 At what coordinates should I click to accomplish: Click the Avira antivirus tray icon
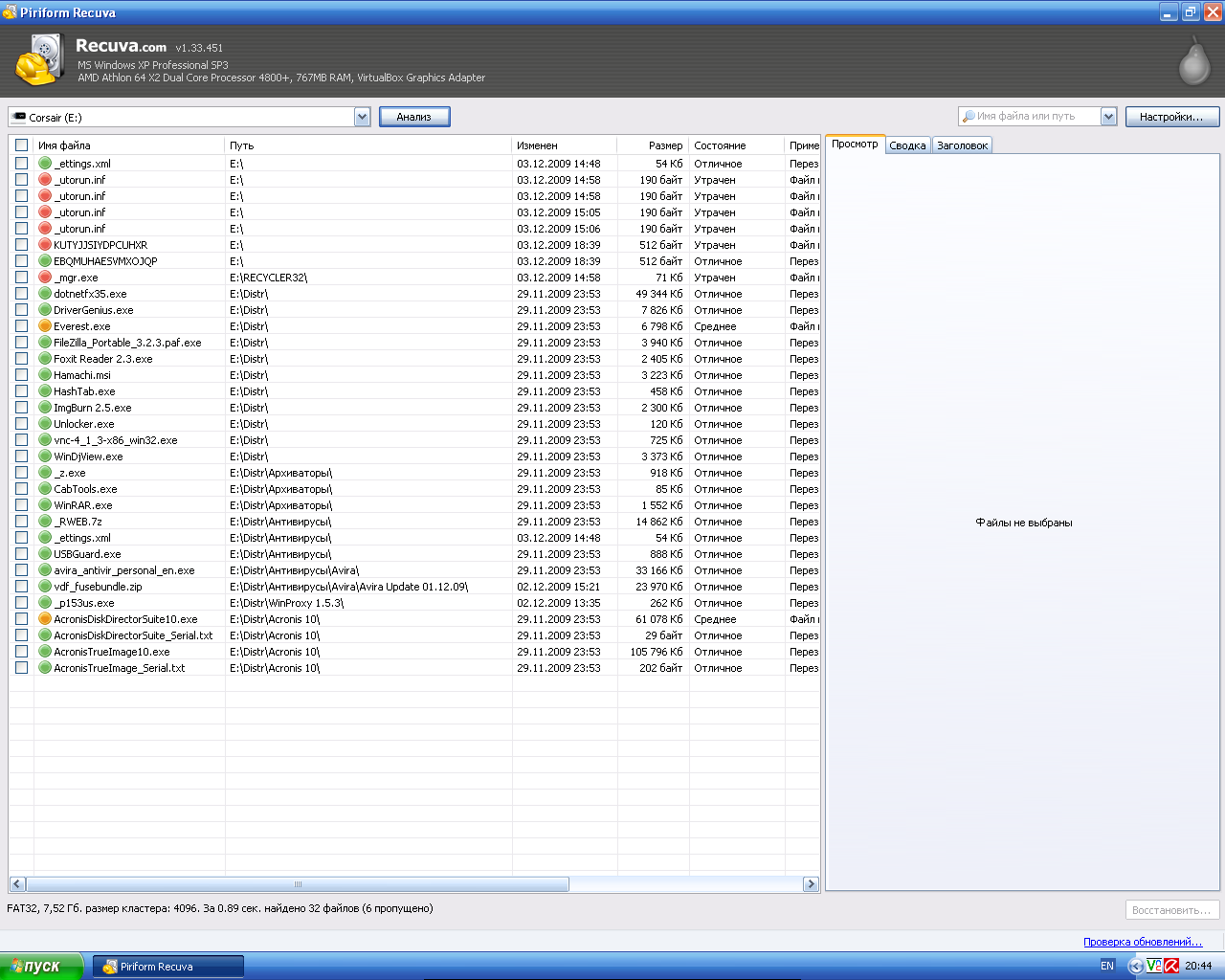pos(1170,966)
